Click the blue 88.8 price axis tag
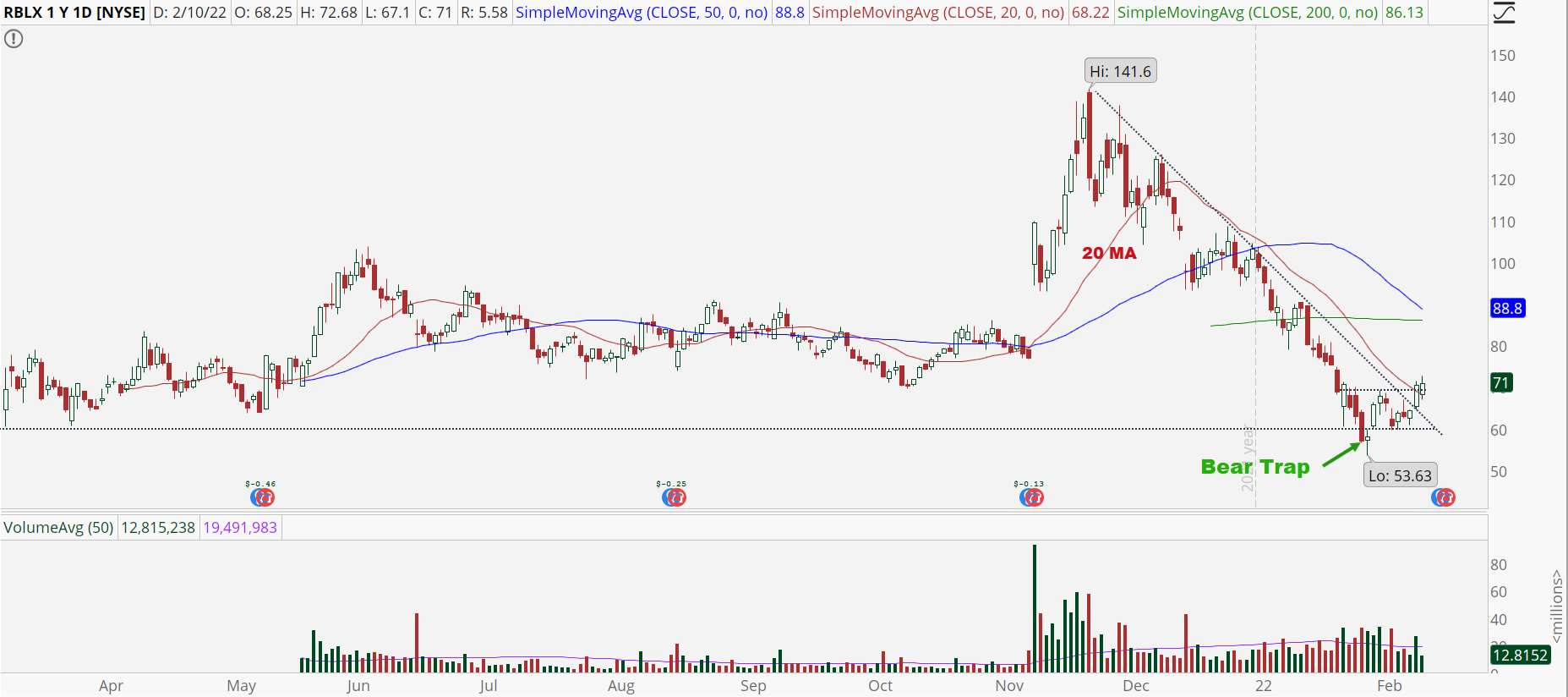 1507,308
